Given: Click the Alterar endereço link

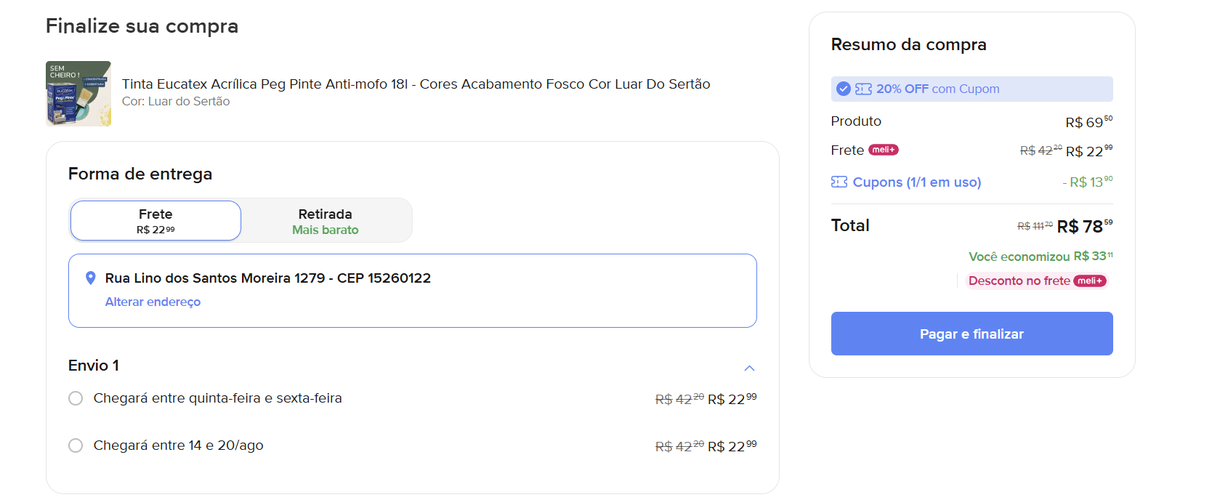Looking at the screenshot, I should [153, 302].
